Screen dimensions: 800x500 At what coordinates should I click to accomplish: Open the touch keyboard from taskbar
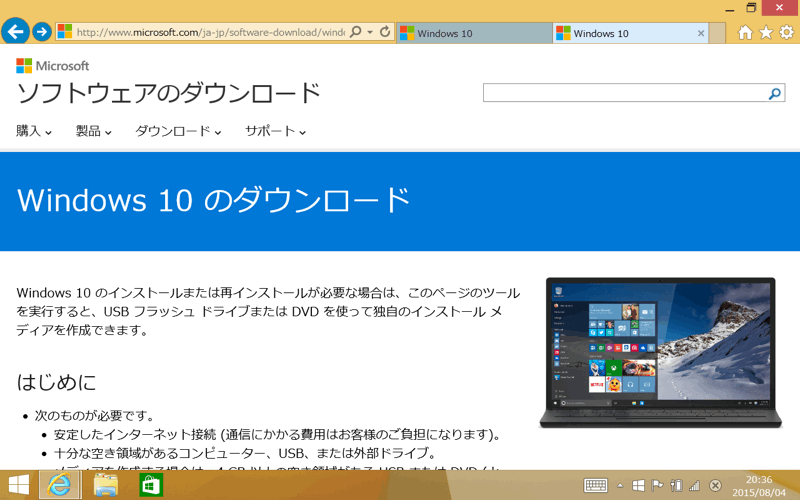tap(596, 486)
